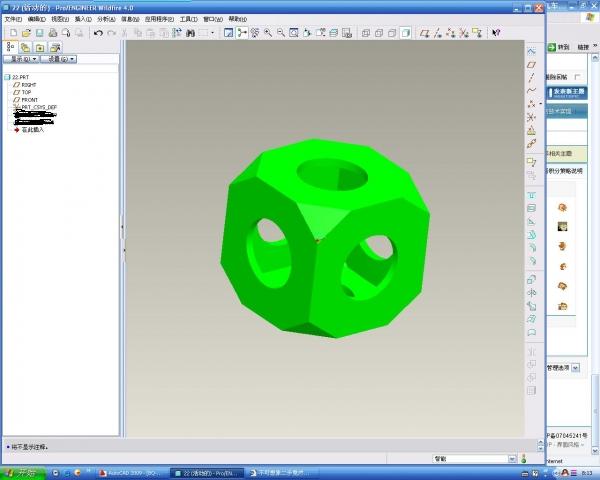
Task: Open the 文件 (File) menu
Action: pos(13,19)
